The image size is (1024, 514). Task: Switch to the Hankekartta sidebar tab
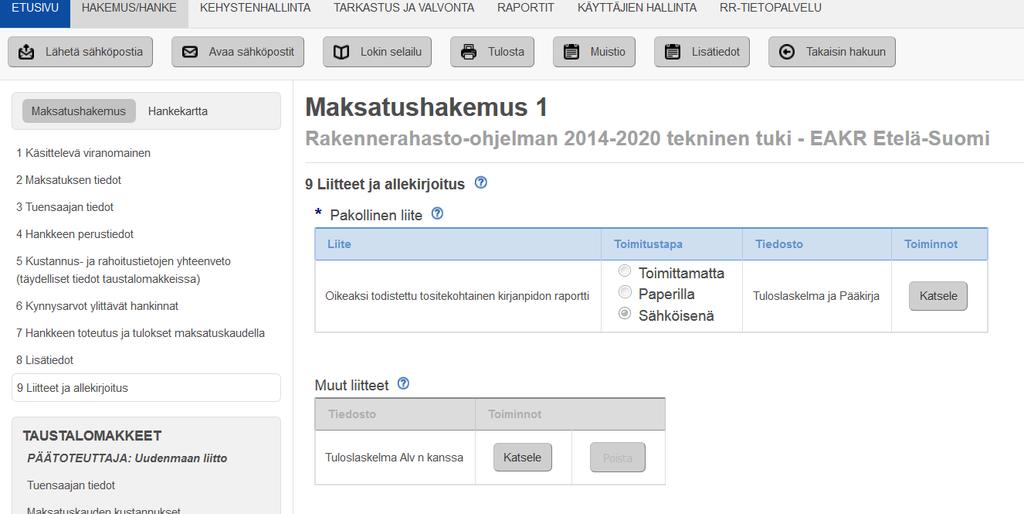coord(178,111)
